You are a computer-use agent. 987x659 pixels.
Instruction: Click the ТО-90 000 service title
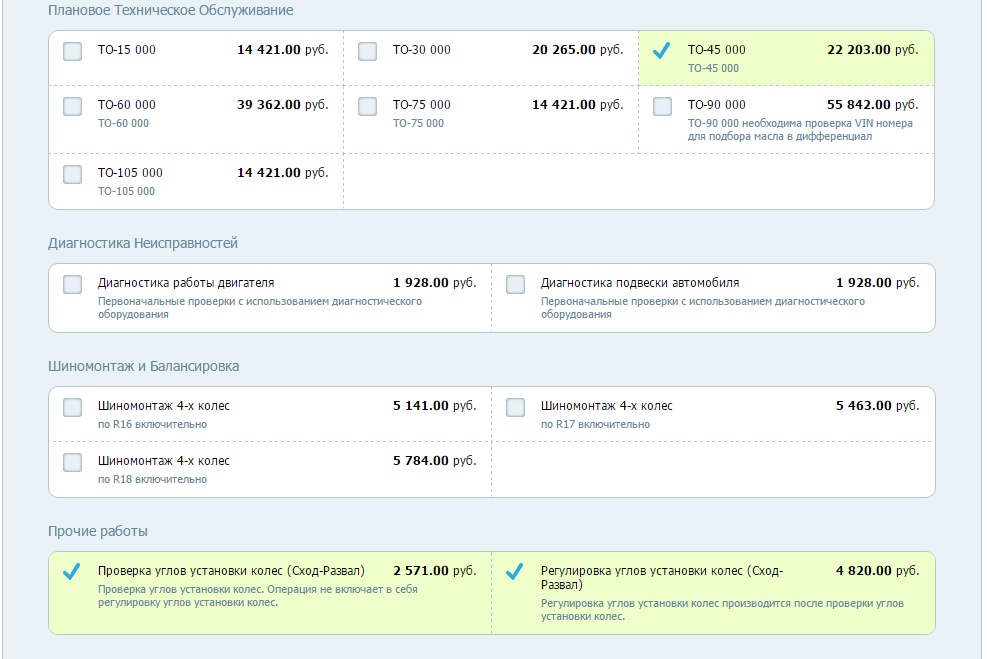(x=716, y=104)
